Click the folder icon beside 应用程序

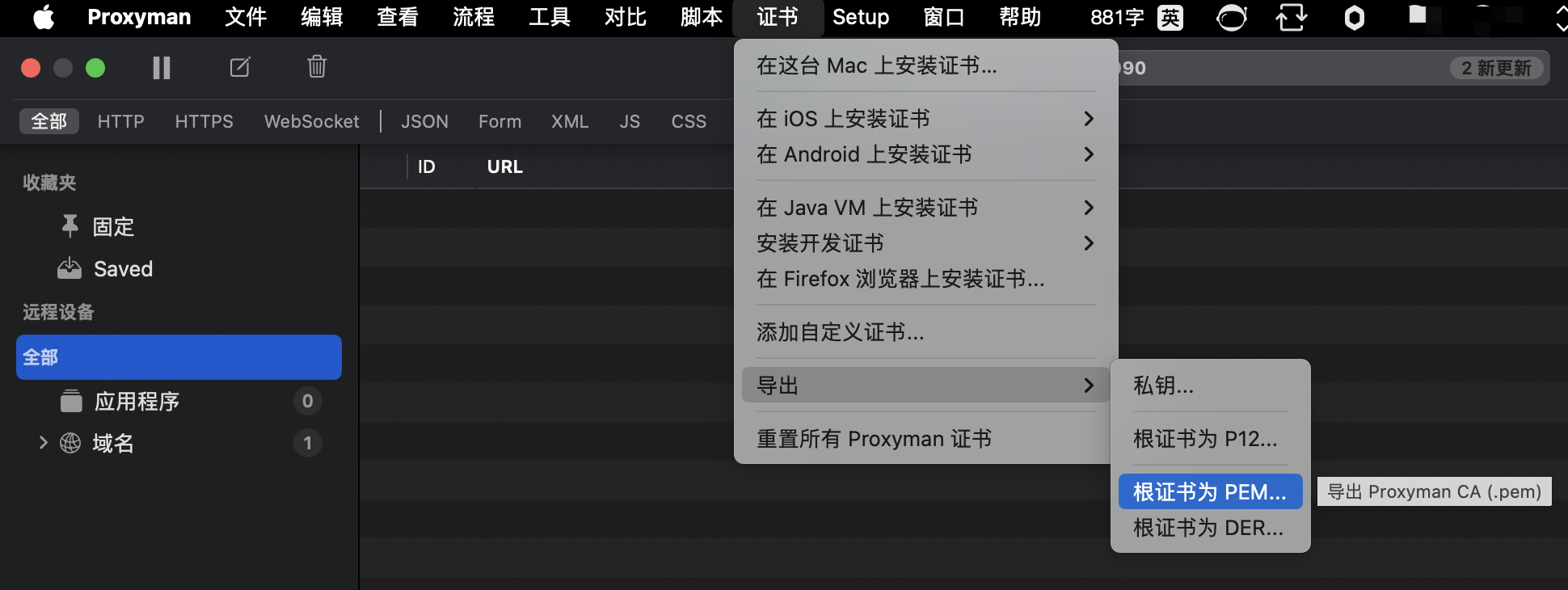[71, 401]
